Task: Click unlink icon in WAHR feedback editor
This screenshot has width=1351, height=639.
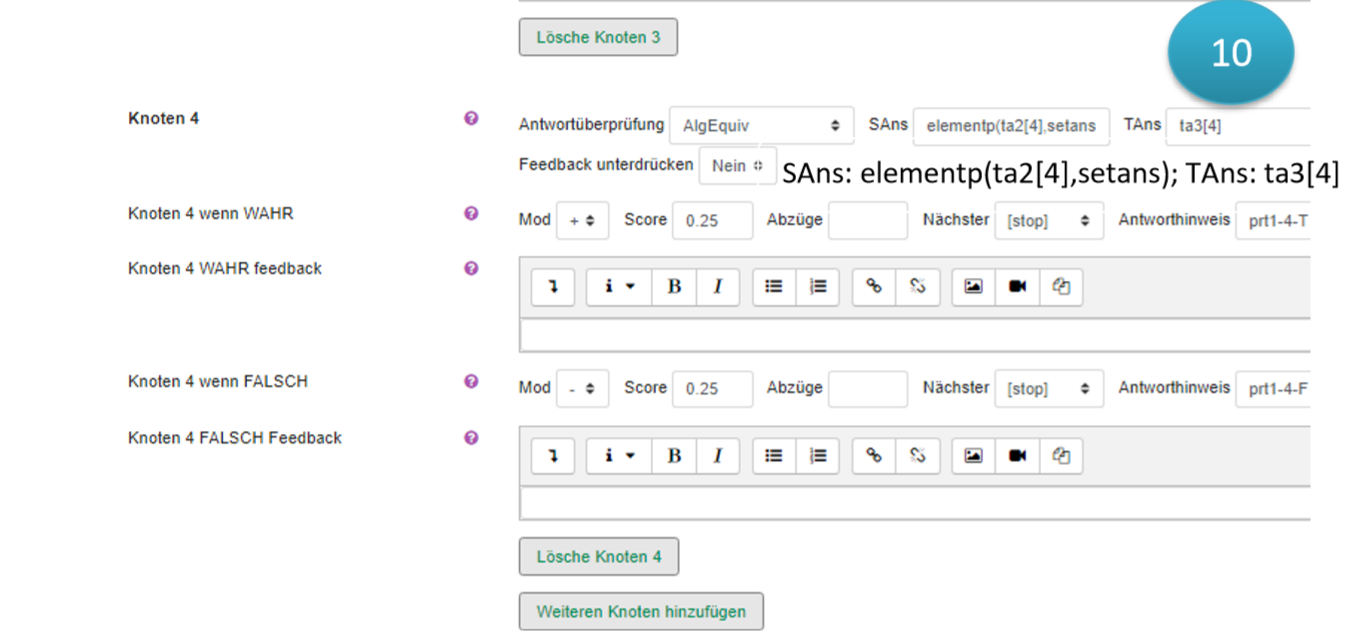Action: 918,287
